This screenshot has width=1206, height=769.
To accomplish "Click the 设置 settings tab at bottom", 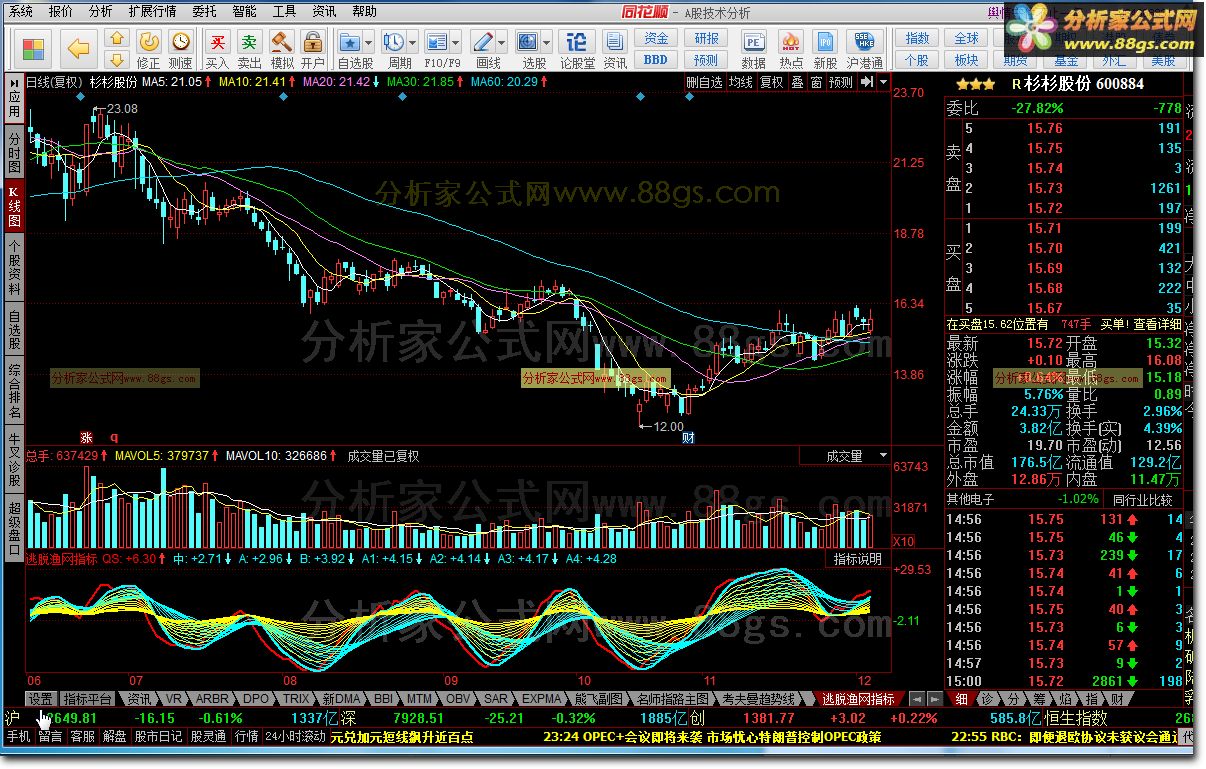I will pyautogui.click(x=40, y=699).
